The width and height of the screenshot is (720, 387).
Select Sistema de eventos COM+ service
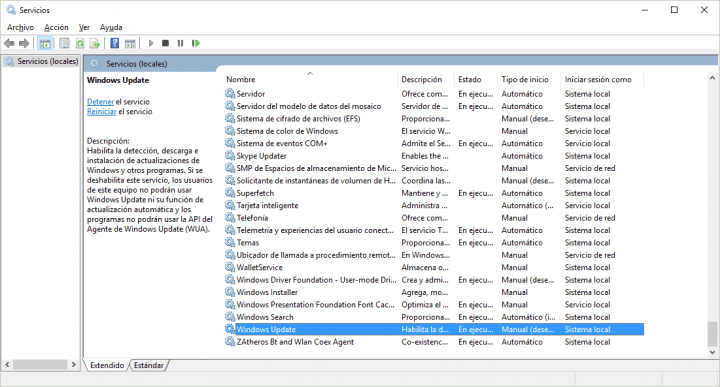coord(434,143)
